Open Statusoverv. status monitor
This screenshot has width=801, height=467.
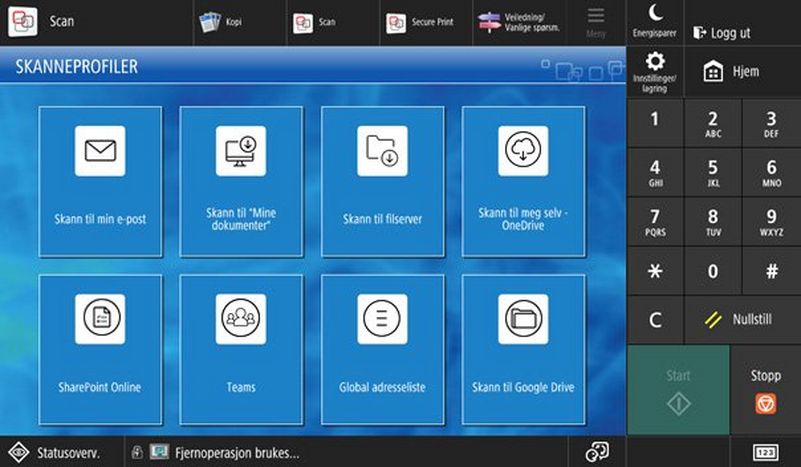[x=60, y=452]
